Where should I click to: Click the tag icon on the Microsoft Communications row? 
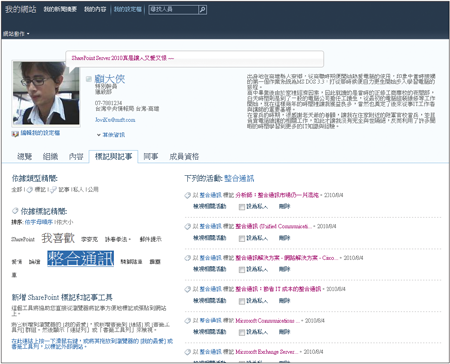coord(188,321)
